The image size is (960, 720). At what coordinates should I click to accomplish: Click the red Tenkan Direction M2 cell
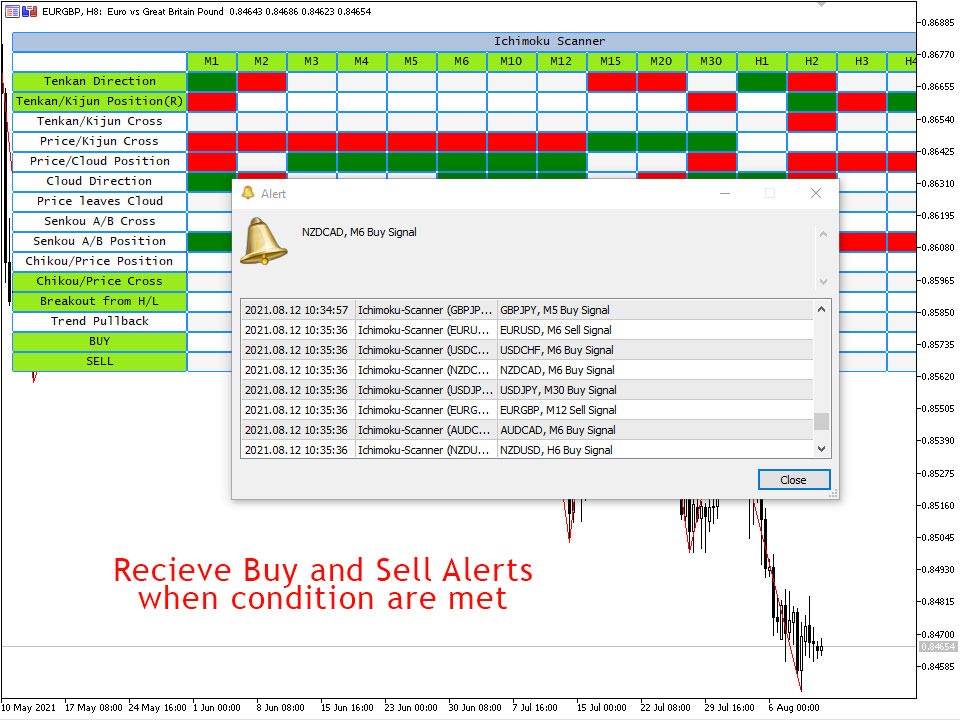[262, 82]
